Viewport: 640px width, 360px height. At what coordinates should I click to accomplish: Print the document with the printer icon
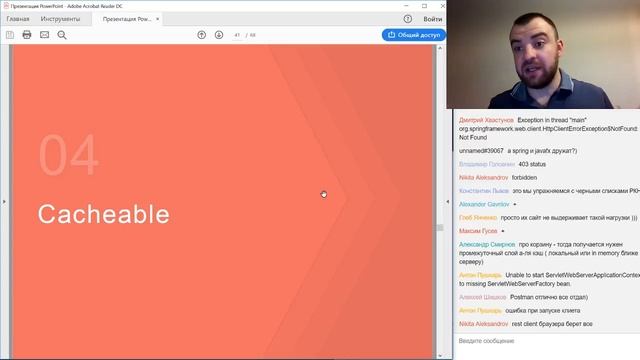point(27,35)
